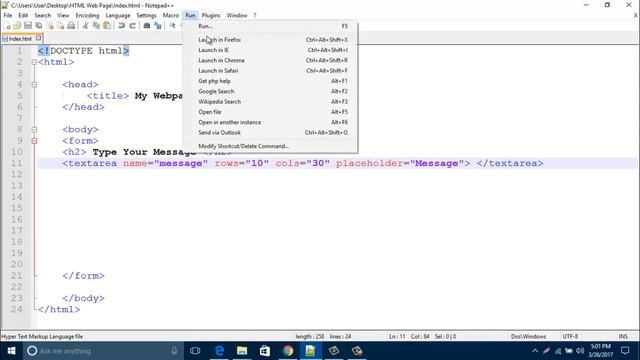Click the Dos\Windows status bar entry
This screenshot has width=640, height=360.
(x=528, y=337)
